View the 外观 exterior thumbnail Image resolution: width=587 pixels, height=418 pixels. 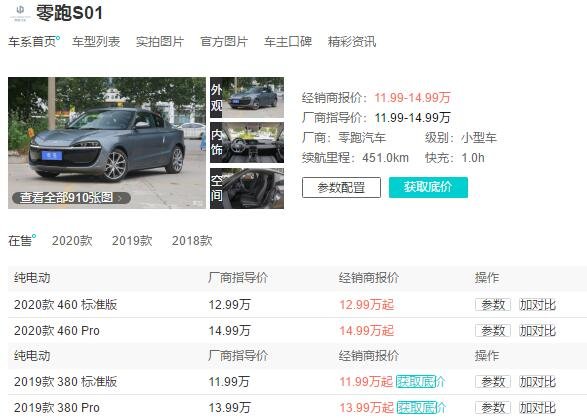click(247, 97)
